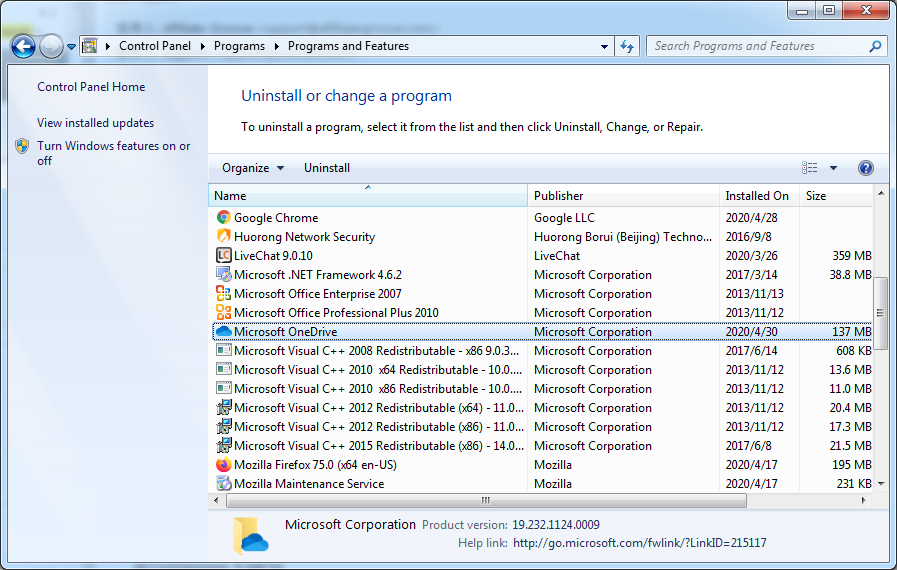Click the vertical scrollbar up arrow
The image size is (897, 570).
pos(881,194)
